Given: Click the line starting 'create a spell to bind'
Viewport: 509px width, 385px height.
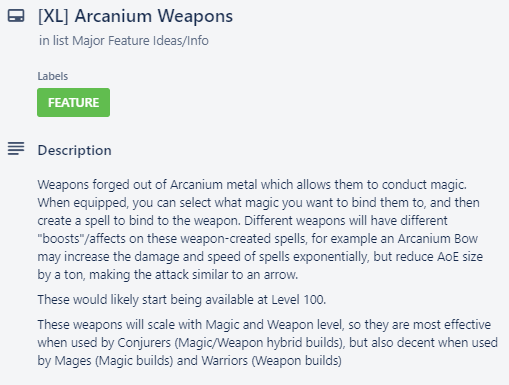Looking at the screenshot, I should (x=242, y=221).
